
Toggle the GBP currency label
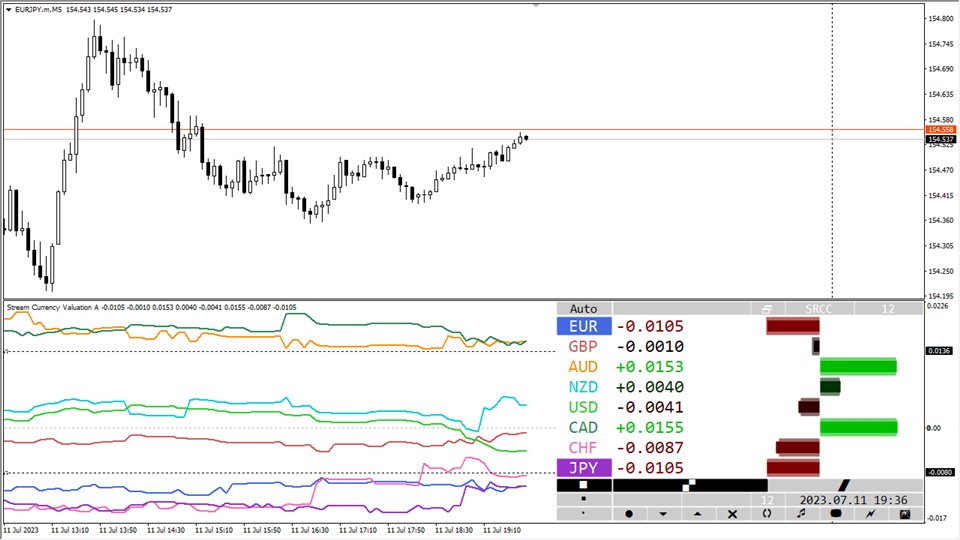pyautogui.click(x=583, y=347)
